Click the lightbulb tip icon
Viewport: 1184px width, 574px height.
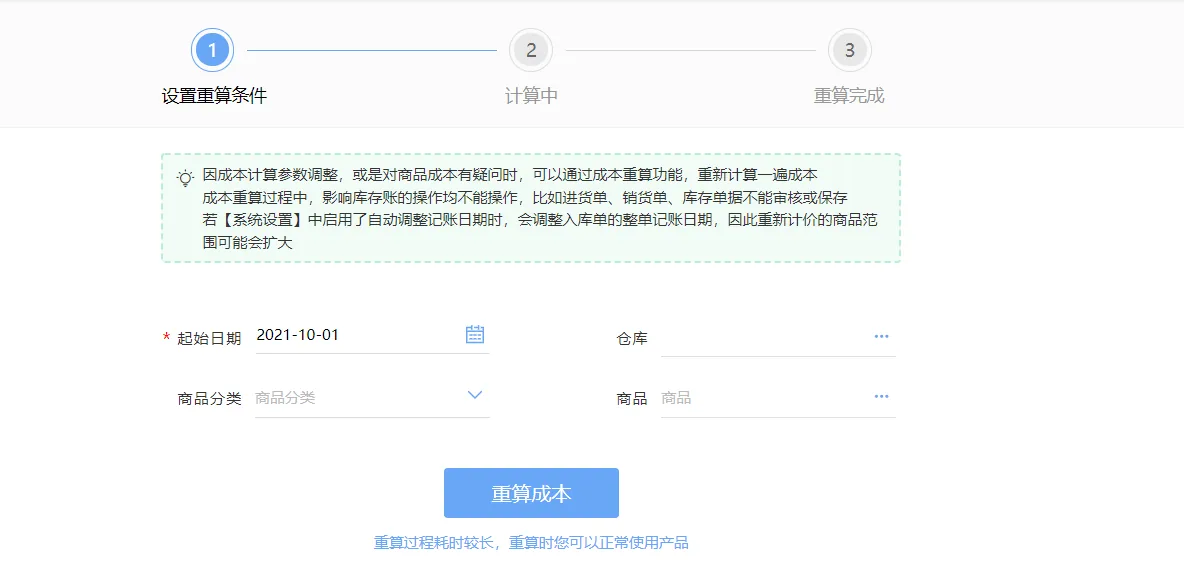[x=185, y=178]
